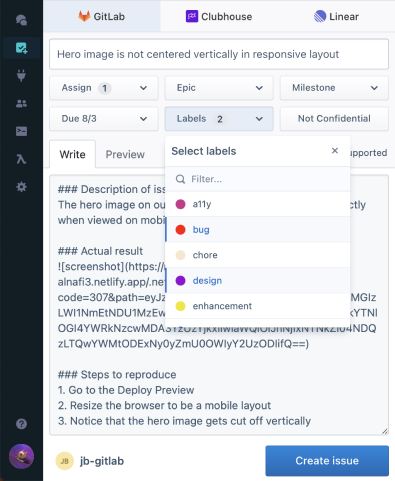395x481 pixels.
Task: Select the Preview tab
Action: [x=125, y=154]
